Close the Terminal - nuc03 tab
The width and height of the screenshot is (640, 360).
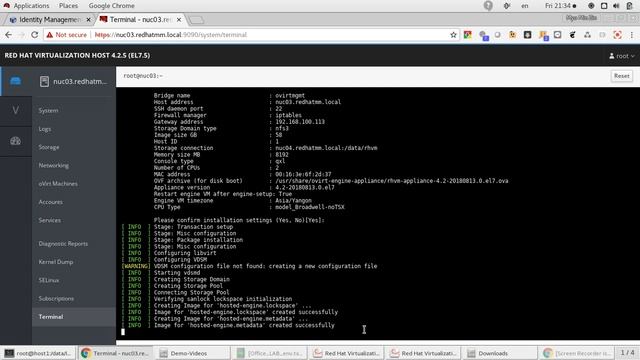click(x=179, y=20)
